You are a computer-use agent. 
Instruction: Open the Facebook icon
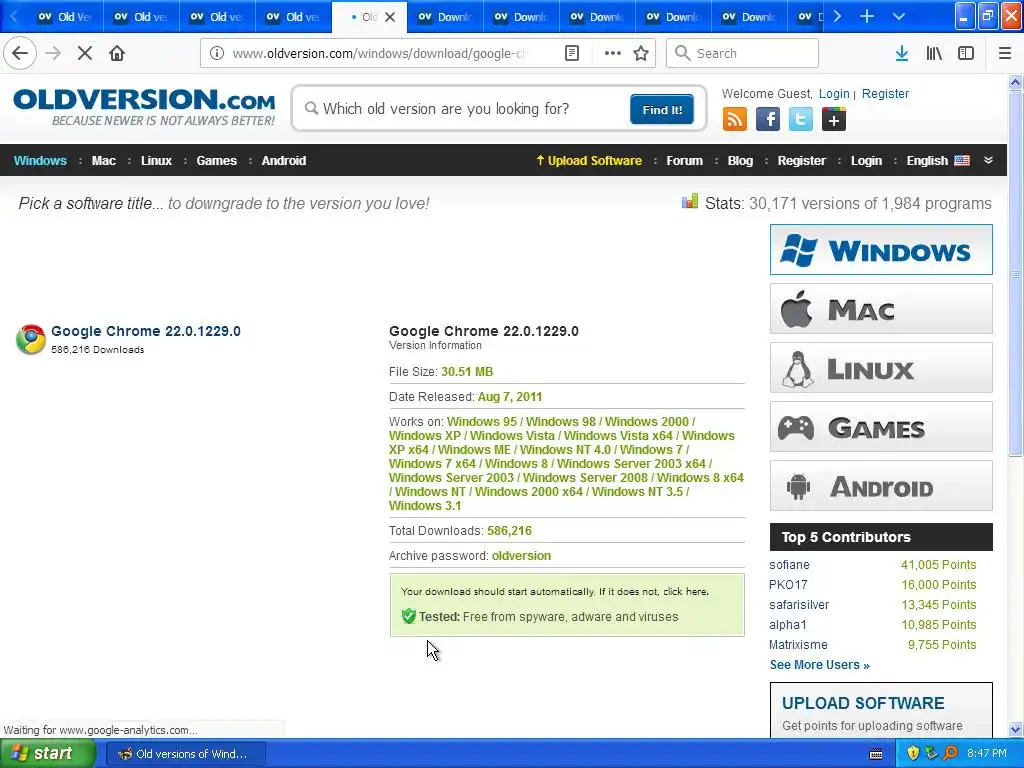click(768, 120)
